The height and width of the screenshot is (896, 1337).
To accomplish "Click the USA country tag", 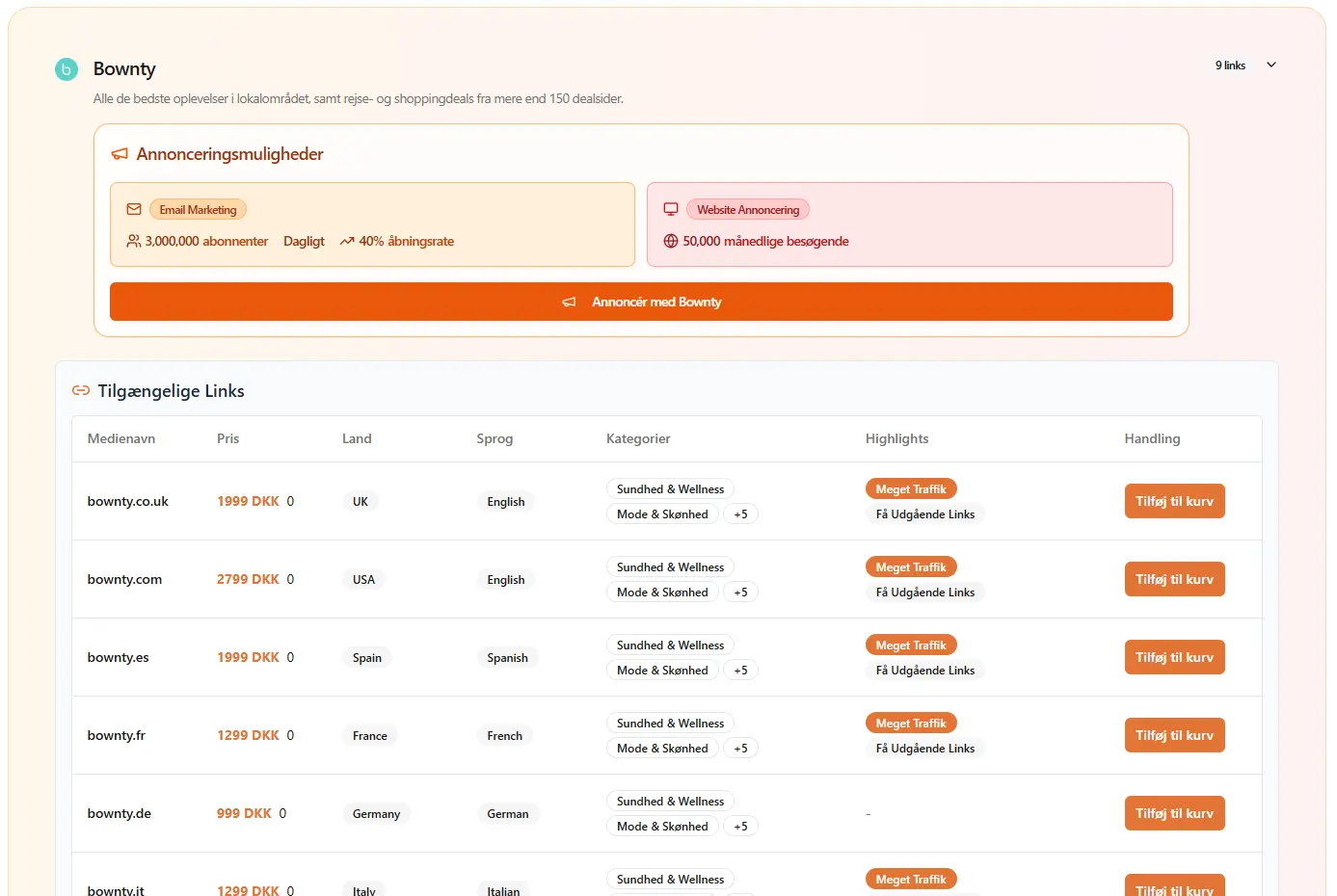I will (363, 580).
